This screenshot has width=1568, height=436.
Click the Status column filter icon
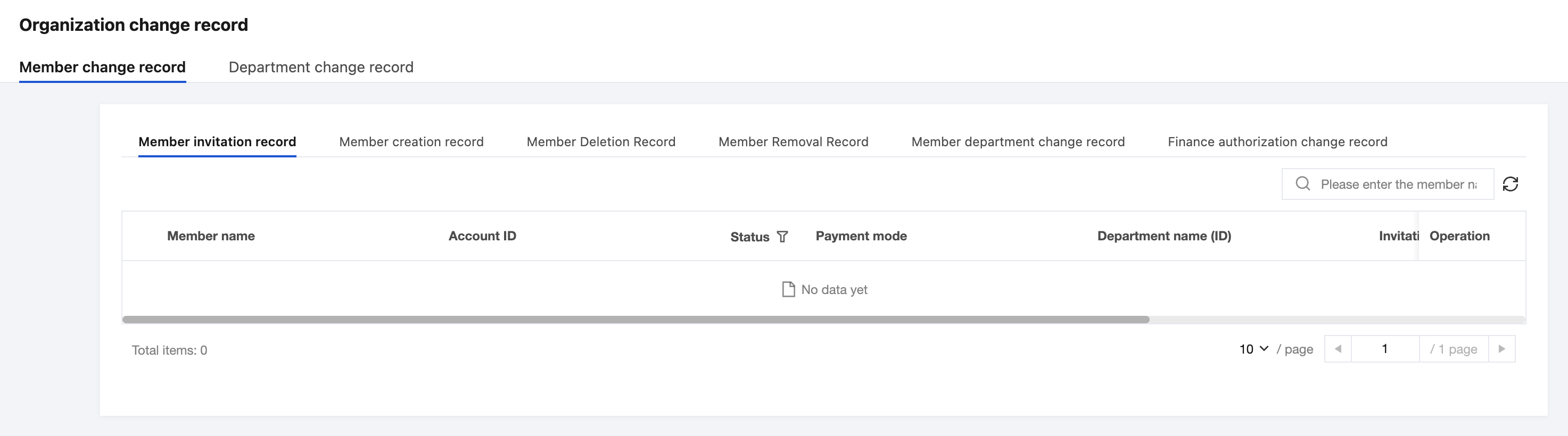(783, 237)
